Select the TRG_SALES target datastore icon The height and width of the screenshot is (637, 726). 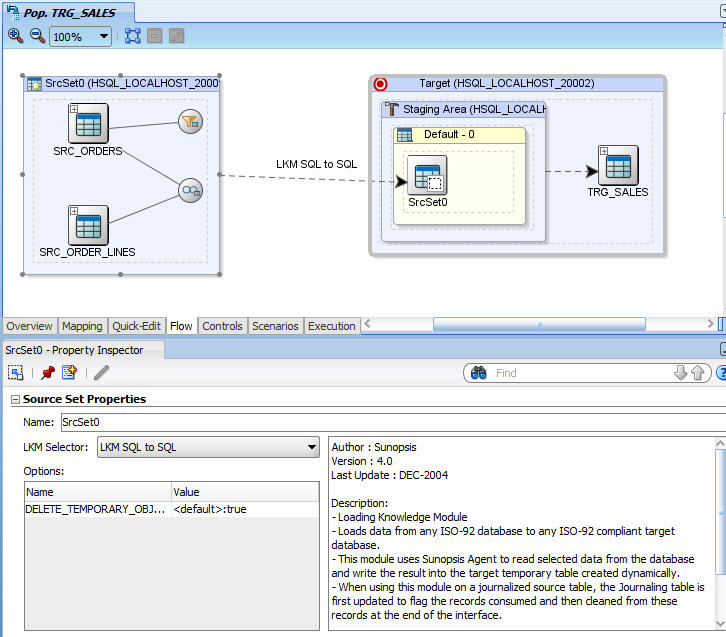619,165
